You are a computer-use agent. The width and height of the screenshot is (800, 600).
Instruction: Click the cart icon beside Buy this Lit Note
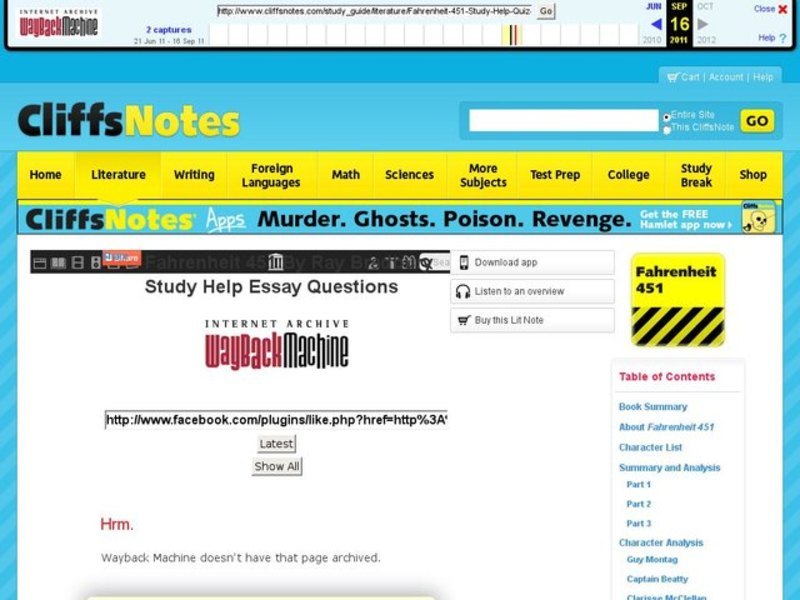[x=462, y=321]
